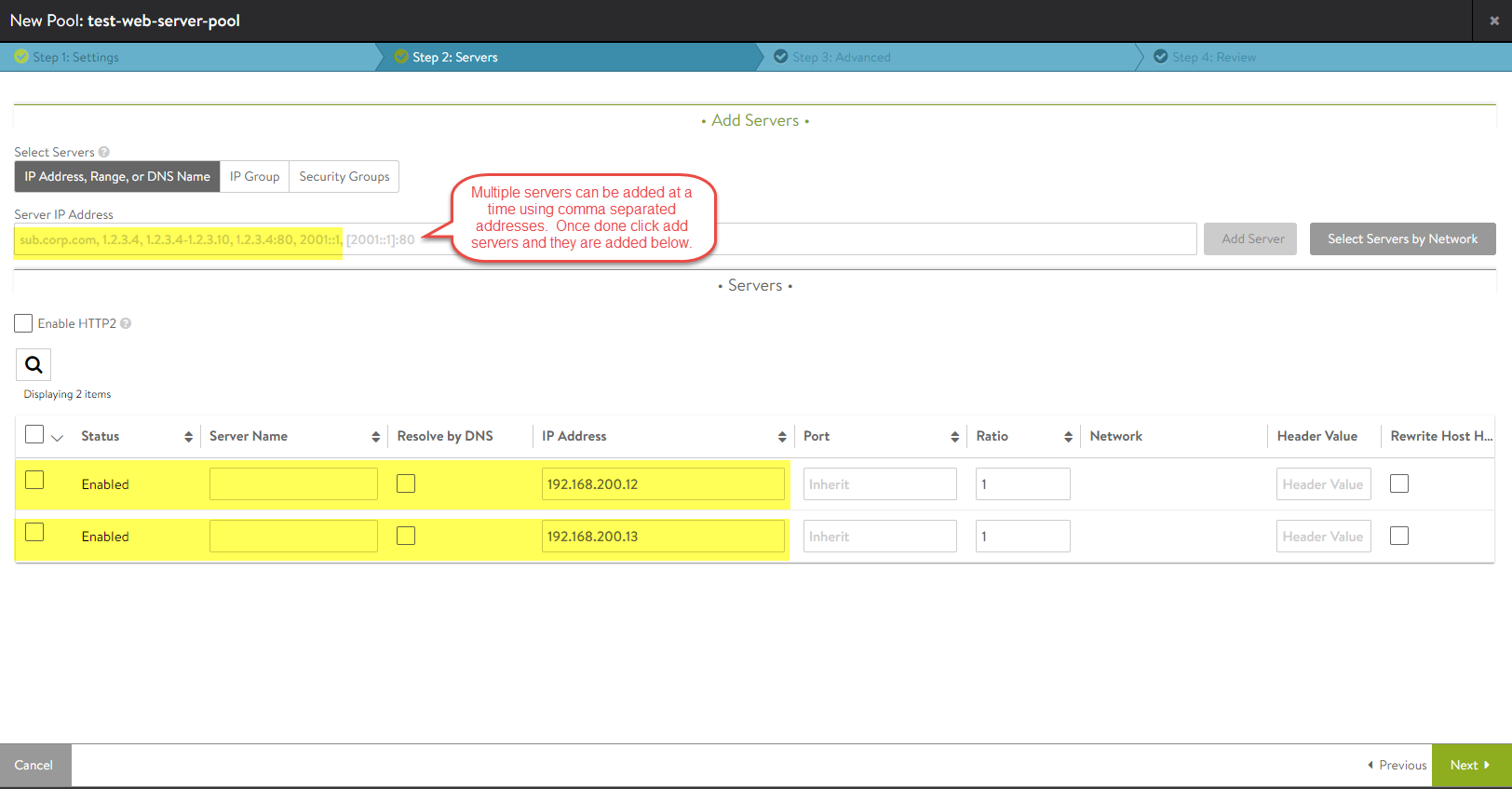The width and height of the screenshot is (1512, 789).
Task: Sort by Server Name column arrows
Action: (375, 437)
